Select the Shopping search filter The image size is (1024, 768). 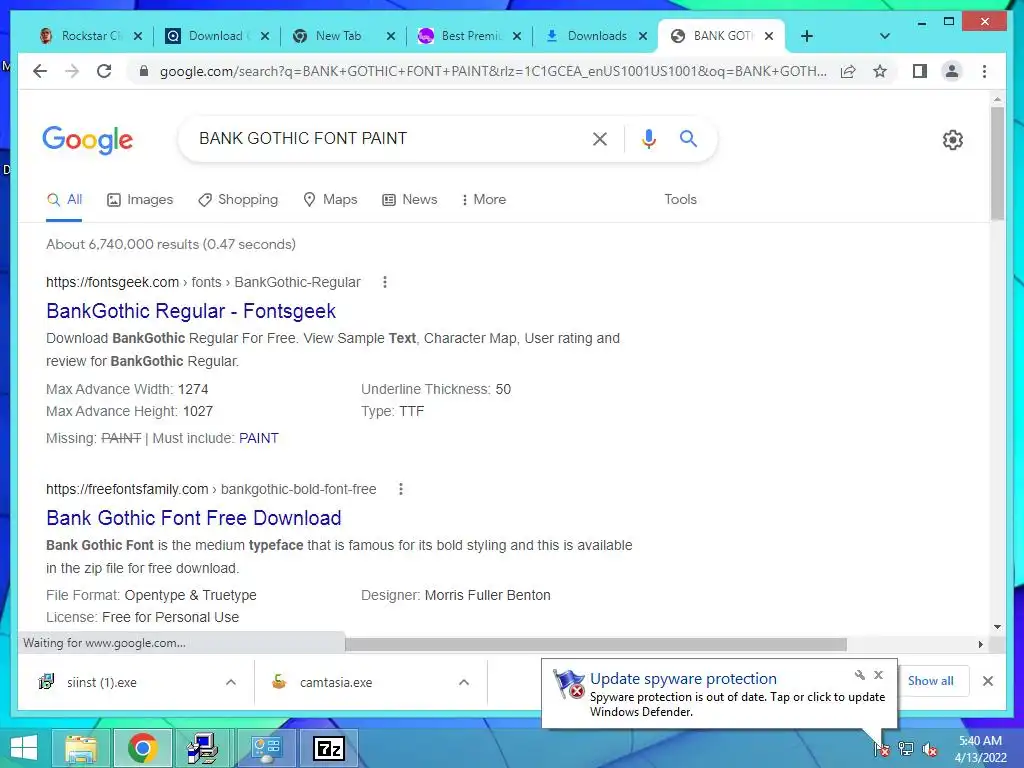[x=238, y=199]
